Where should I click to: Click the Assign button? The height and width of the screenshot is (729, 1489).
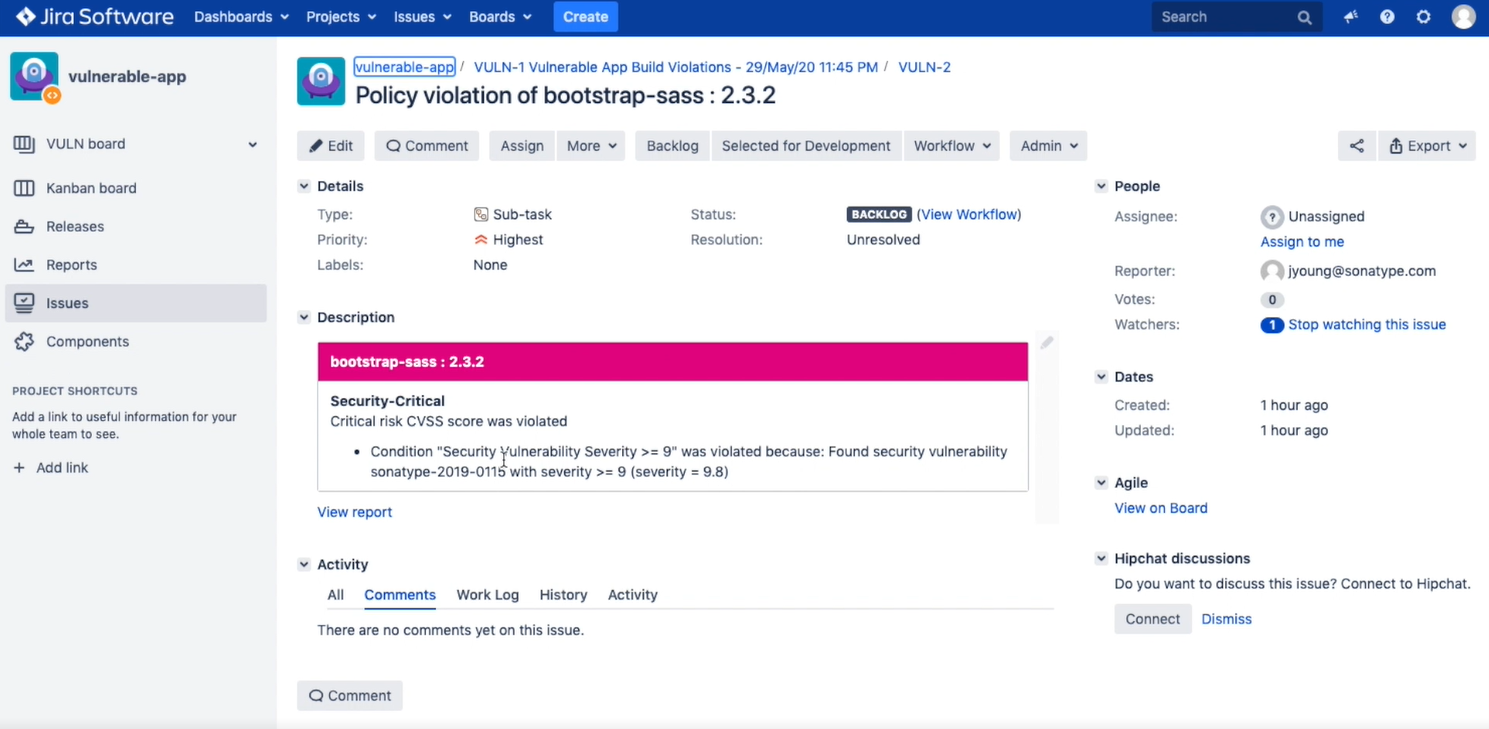[522, 146]
